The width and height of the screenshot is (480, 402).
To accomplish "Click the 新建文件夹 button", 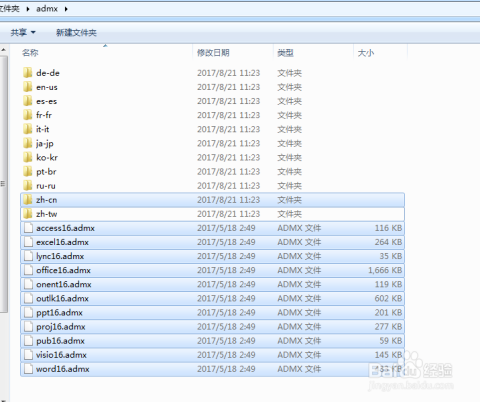I will 76,32.
